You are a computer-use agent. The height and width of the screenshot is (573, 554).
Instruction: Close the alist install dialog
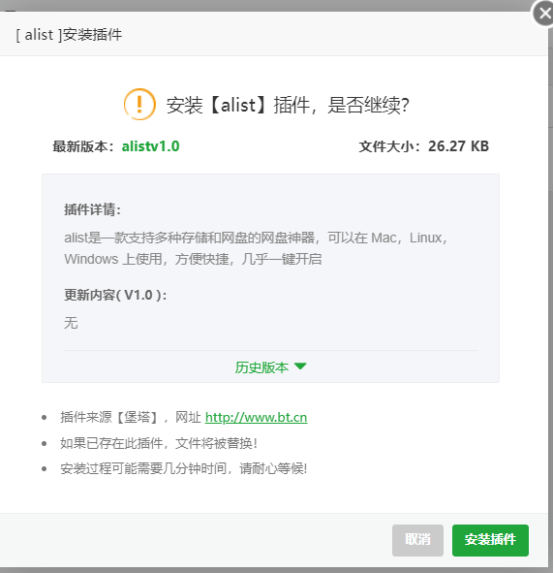point(544,14)
